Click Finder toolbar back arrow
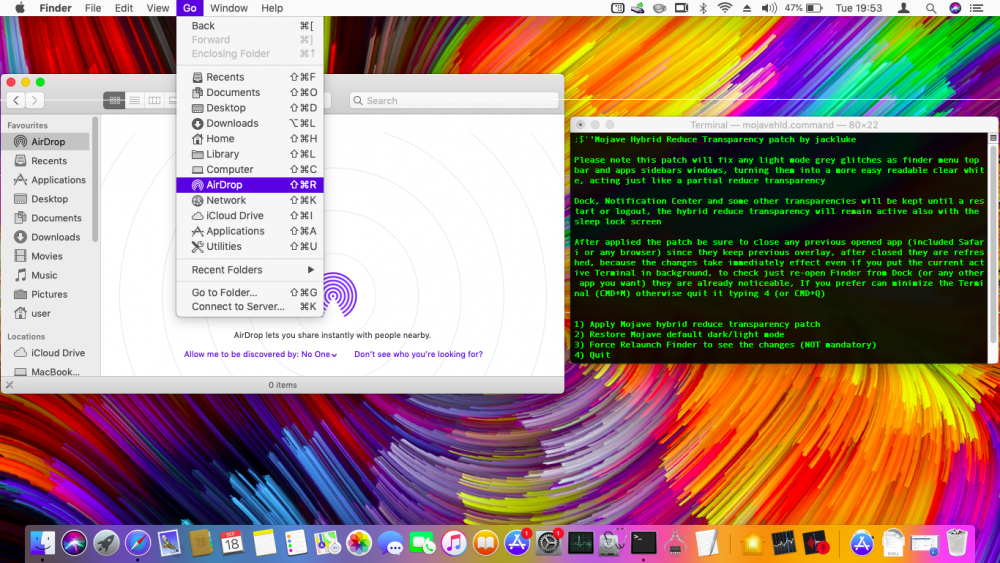Viewport: 1000px width, 563px height. coord(16,100)
